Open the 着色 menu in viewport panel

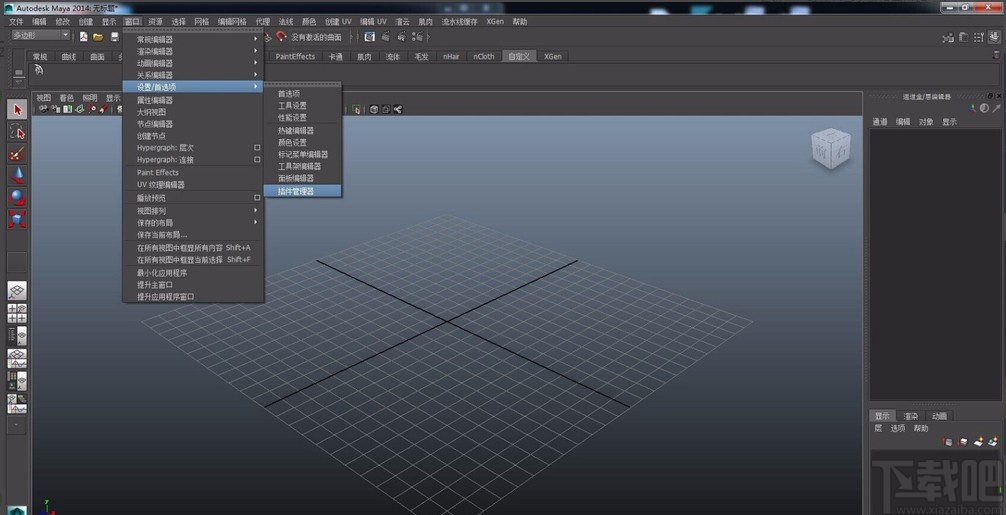click(67, 98)
